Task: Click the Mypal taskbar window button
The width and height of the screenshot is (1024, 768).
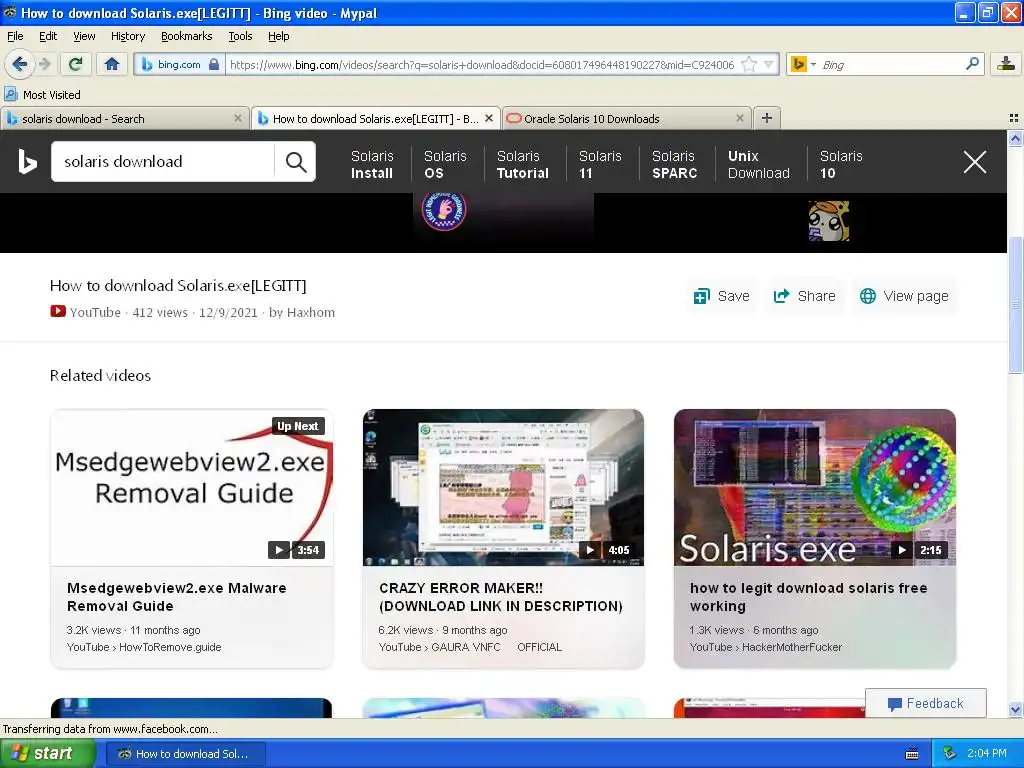Action: [185, 754]
